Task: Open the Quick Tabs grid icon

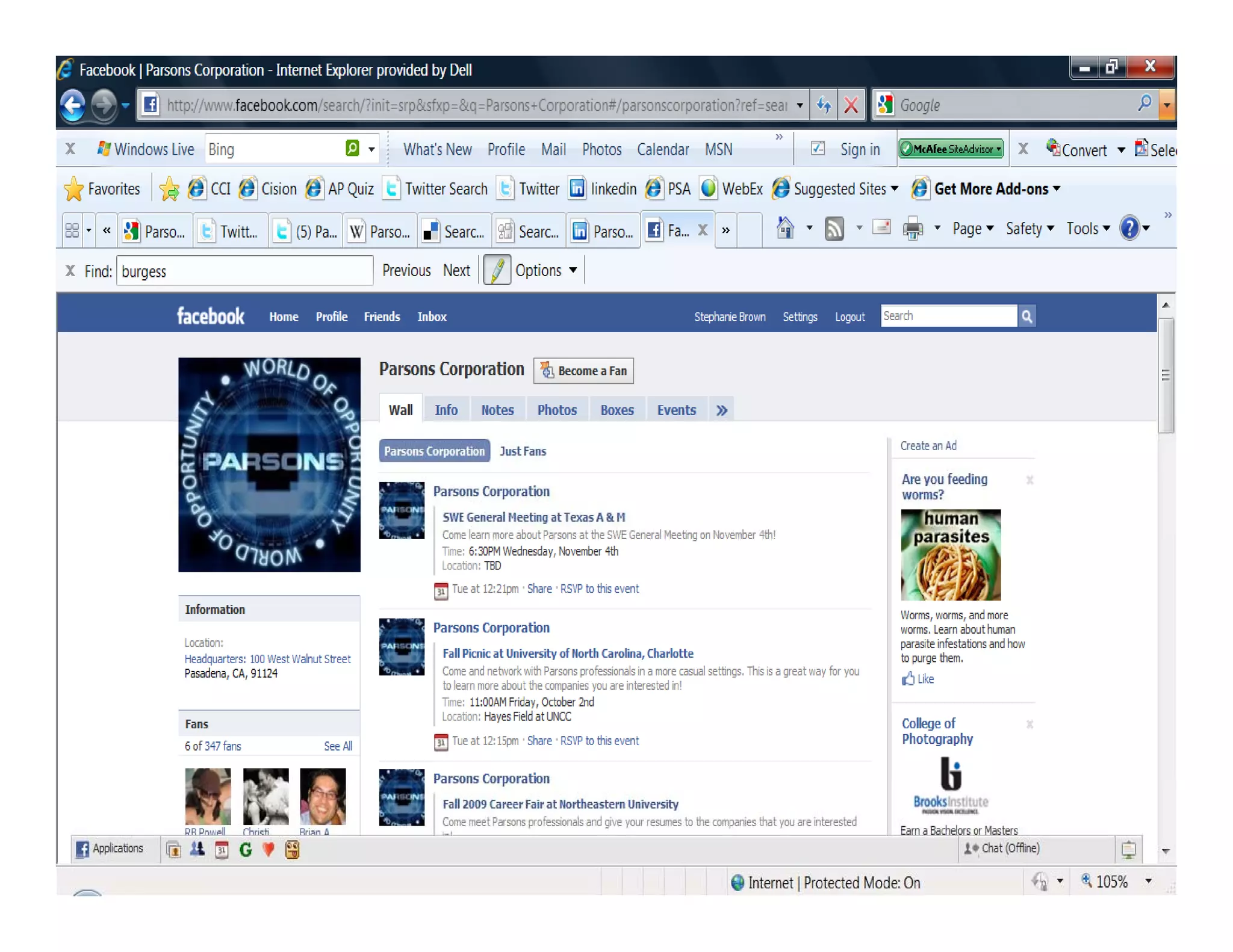Action: [x=72, y=230]
